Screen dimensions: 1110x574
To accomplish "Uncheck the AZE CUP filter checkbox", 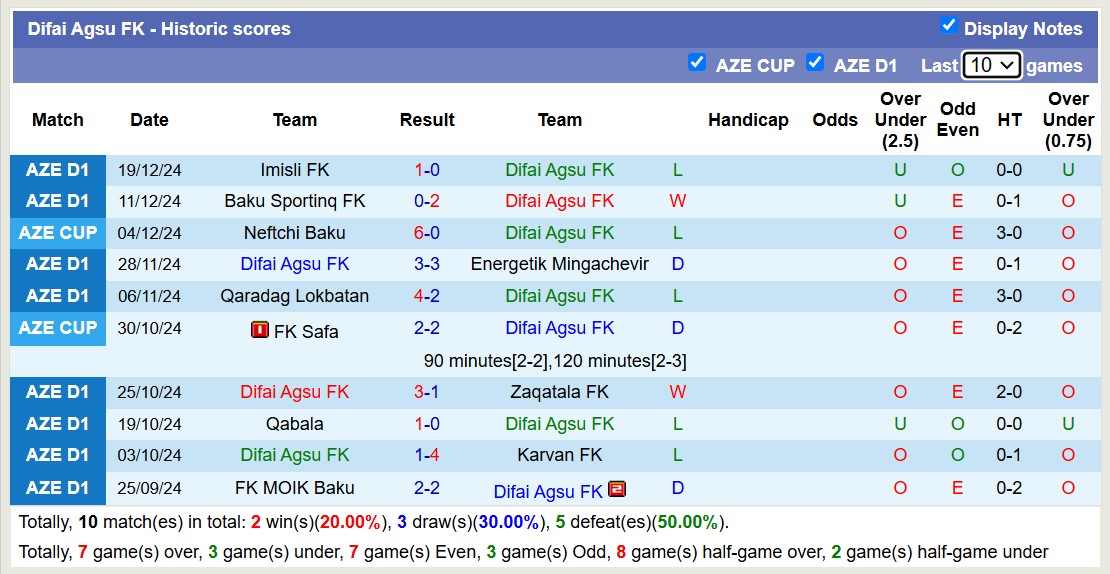I will (x=697, y=63).
